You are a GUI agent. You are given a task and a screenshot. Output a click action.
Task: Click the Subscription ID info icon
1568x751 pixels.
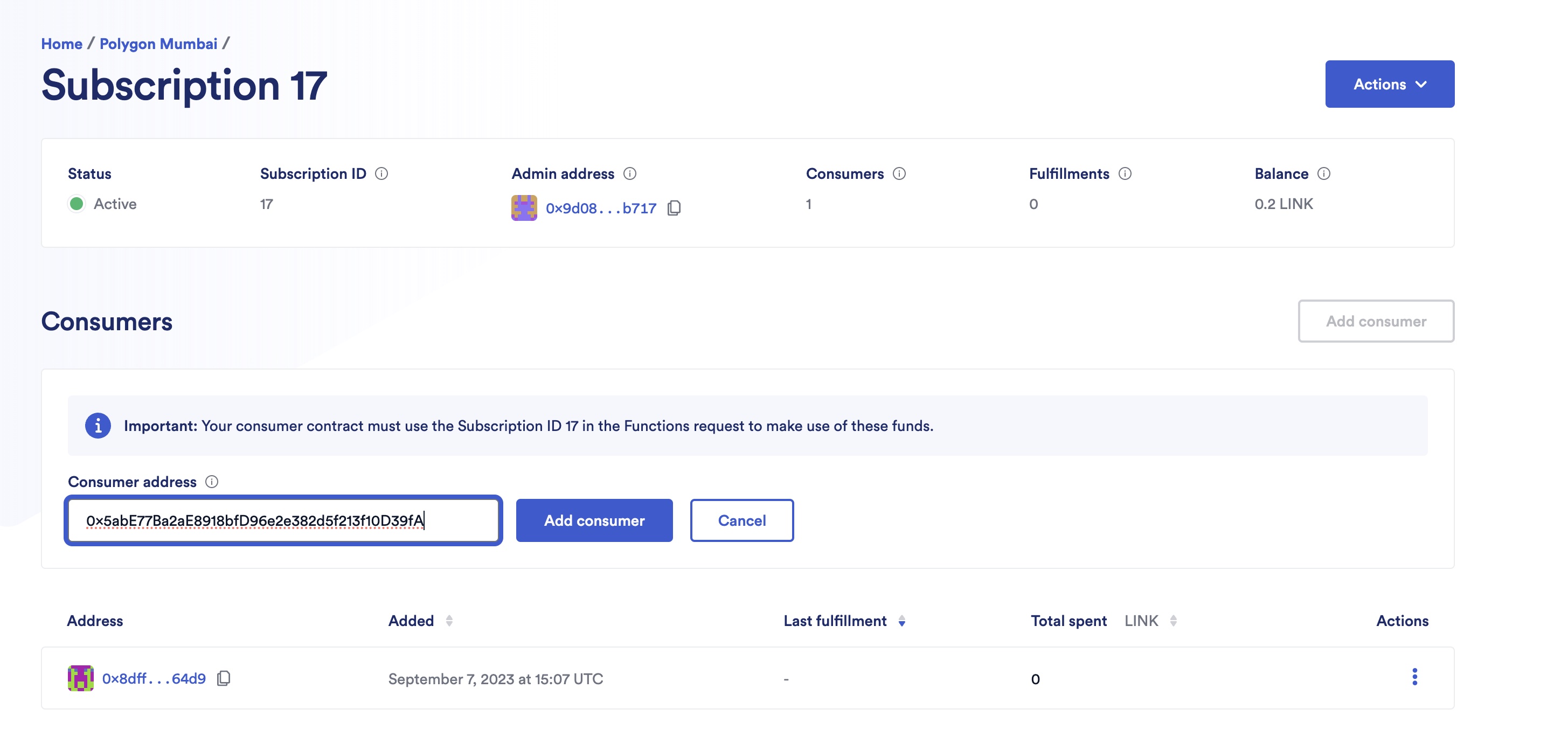[382, 173]
